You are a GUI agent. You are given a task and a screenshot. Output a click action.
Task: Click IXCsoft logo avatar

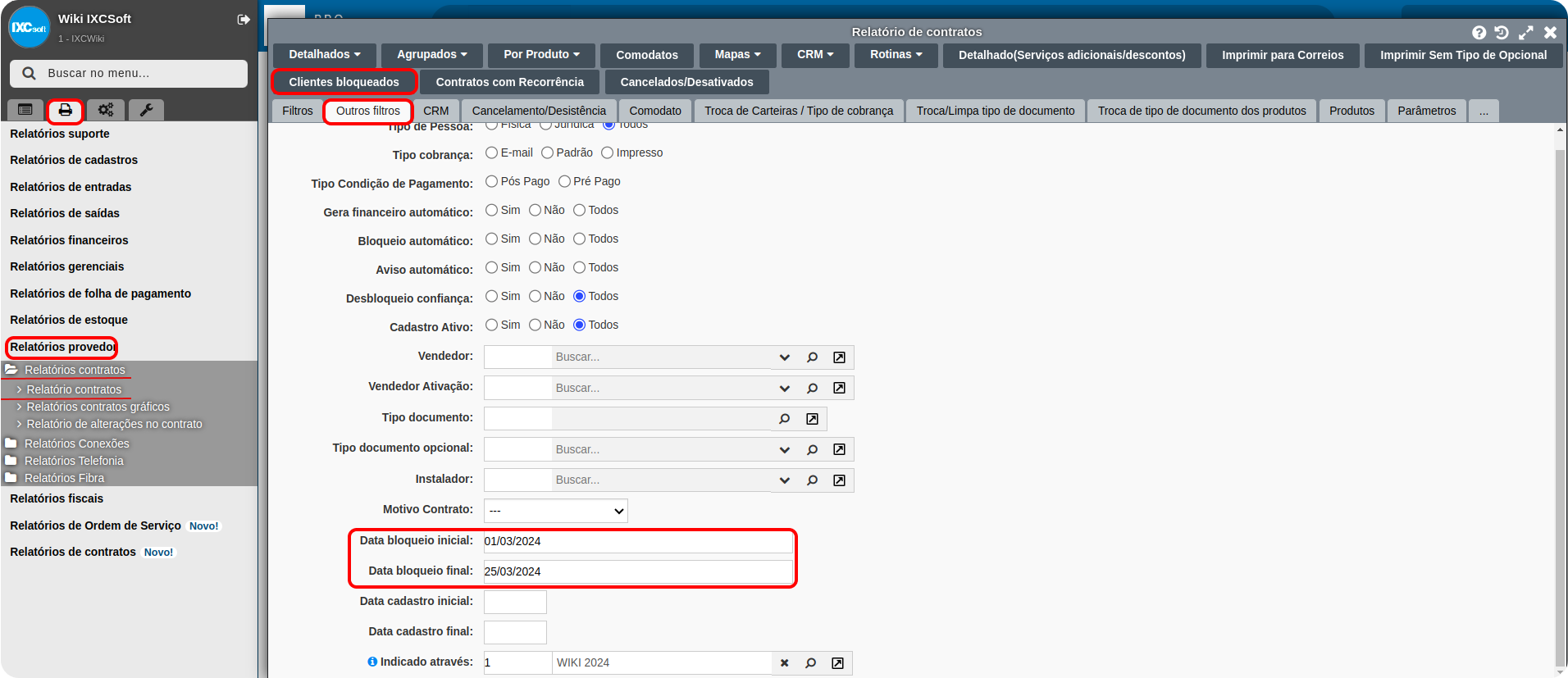coord(30,27)
